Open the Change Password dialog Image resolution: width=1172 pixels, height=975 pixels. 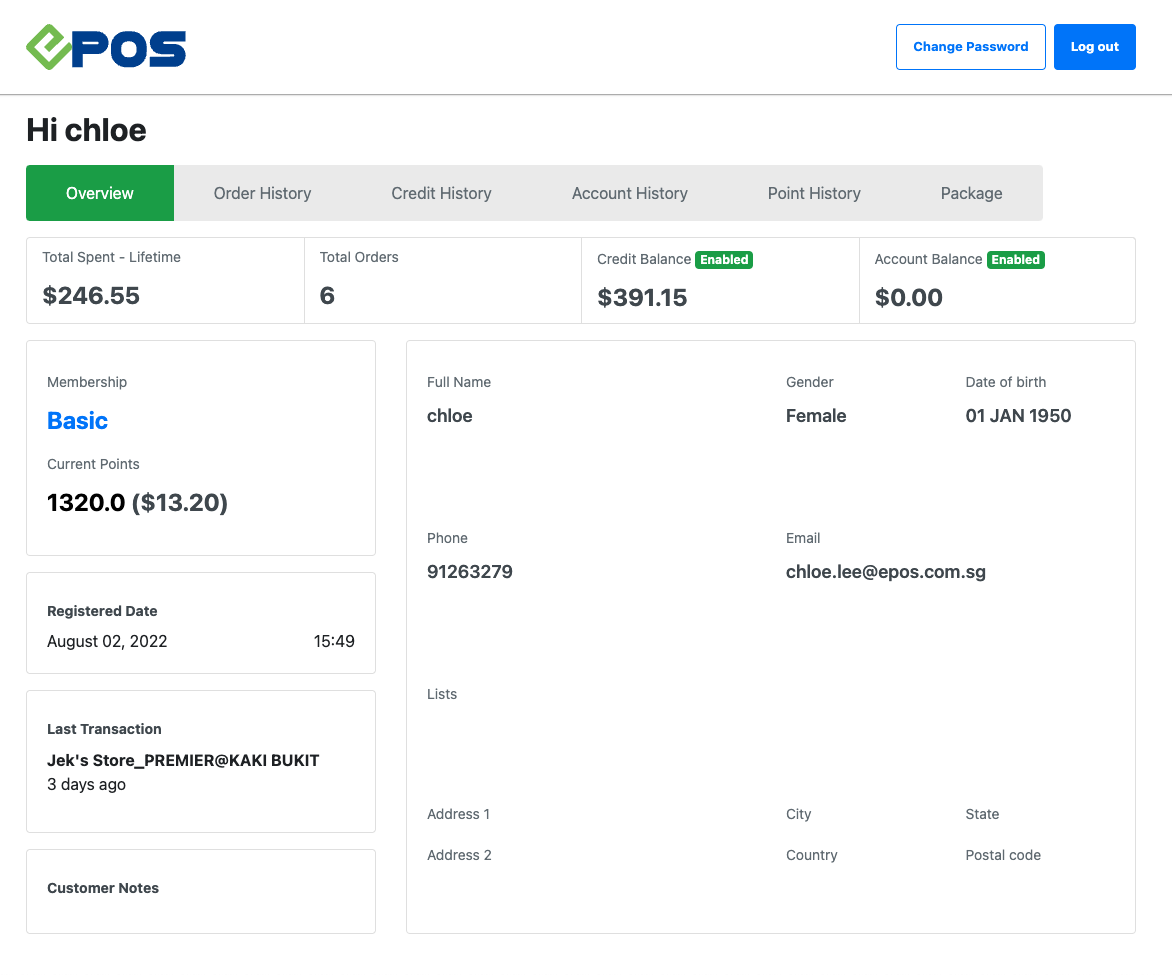click(970, 47)
